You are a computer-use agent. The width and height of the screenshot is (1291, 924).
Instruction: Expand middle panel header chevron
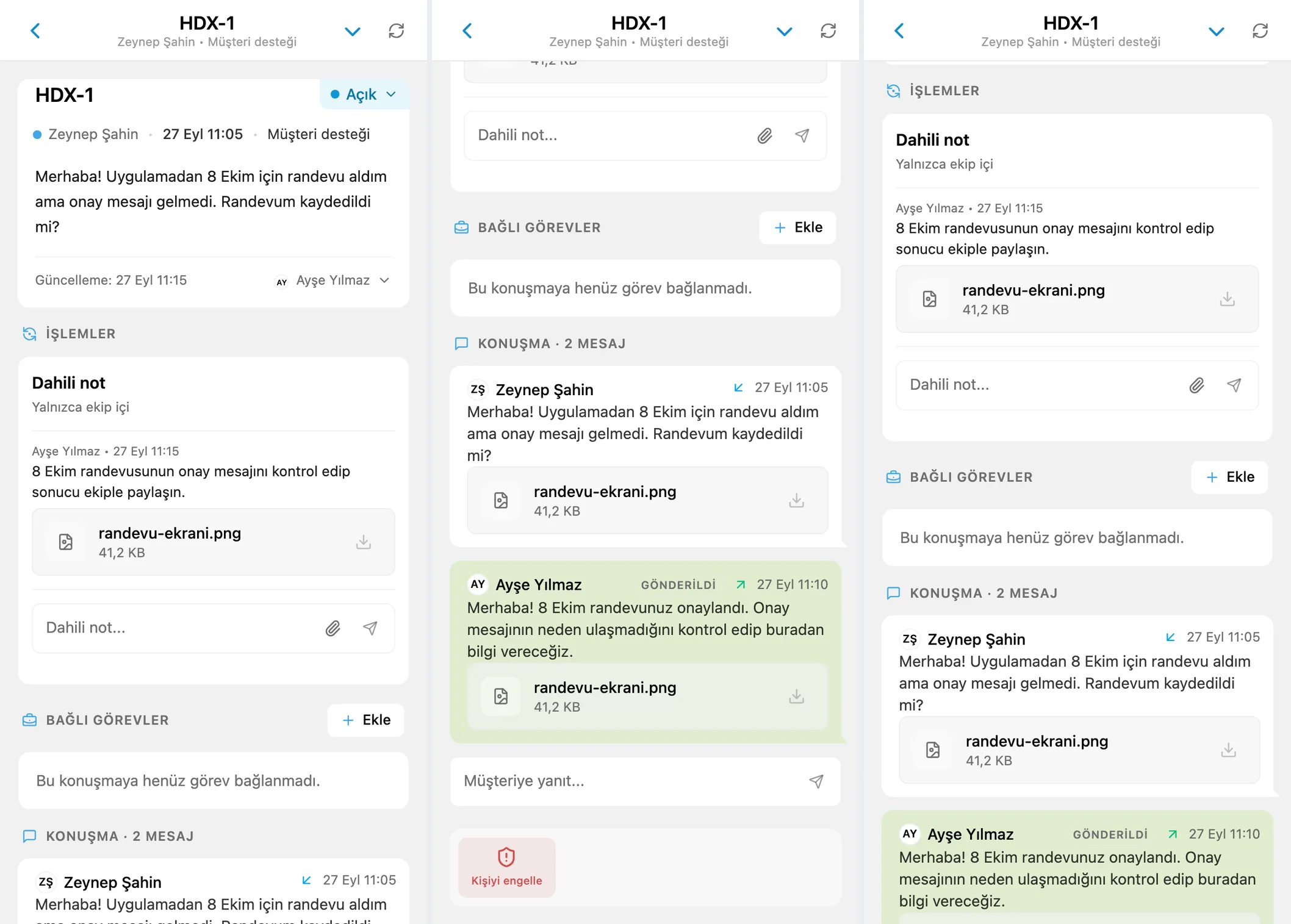(x=785, y=31)
